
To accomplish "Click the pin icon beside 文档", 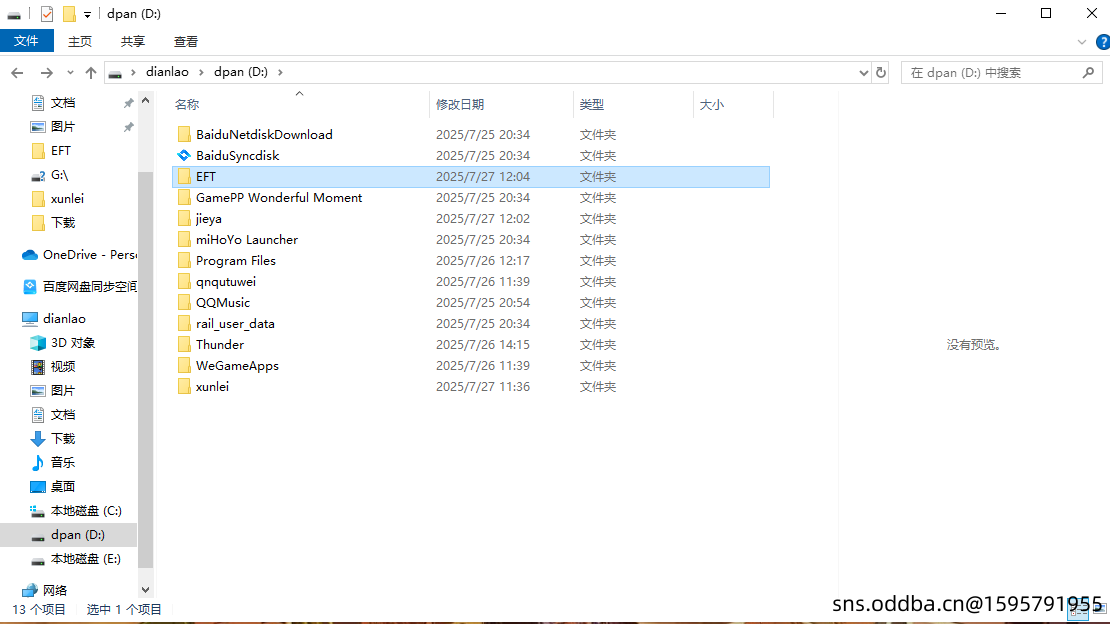I will pos(128,103).
